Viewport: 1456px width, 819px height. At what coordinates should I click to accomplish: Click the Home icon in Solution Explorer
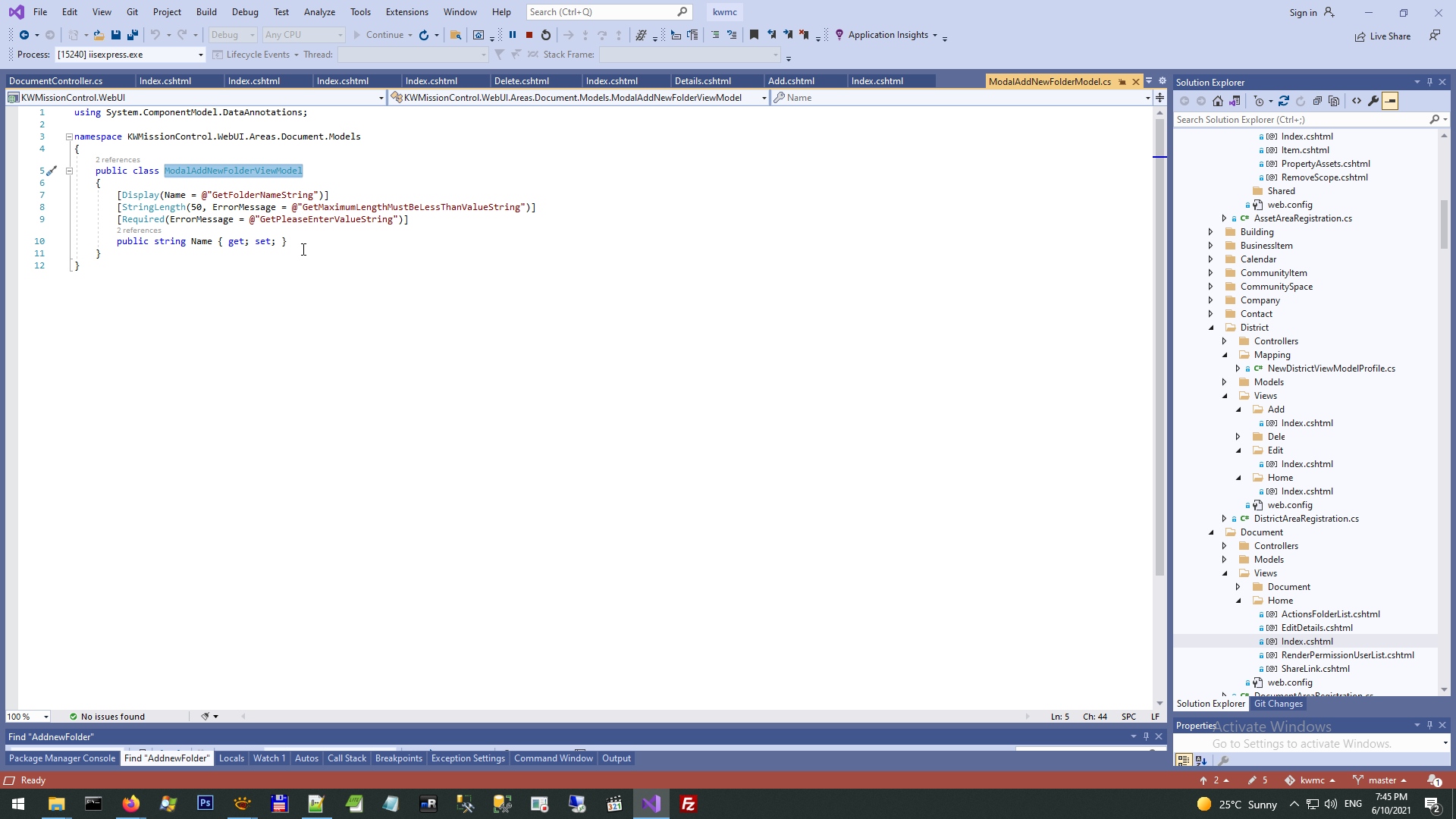[x=1218, y=101]
